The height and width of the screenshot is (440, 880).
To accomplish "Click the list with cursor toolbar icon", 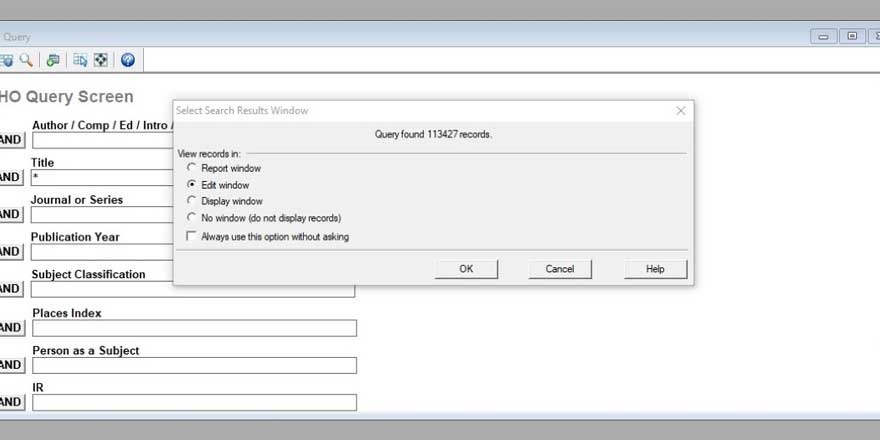I will 80,60.
